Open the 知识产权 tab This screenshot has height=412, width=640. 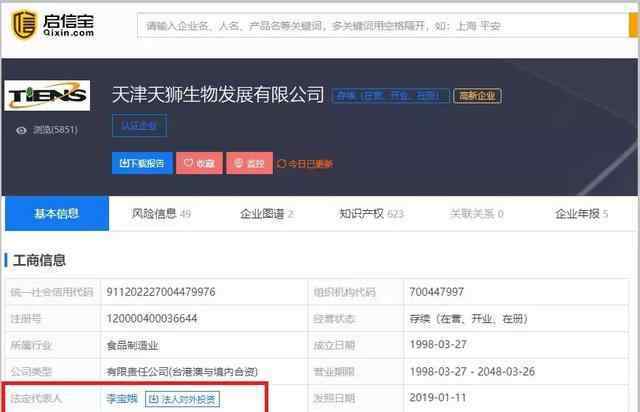pos(371,214)
